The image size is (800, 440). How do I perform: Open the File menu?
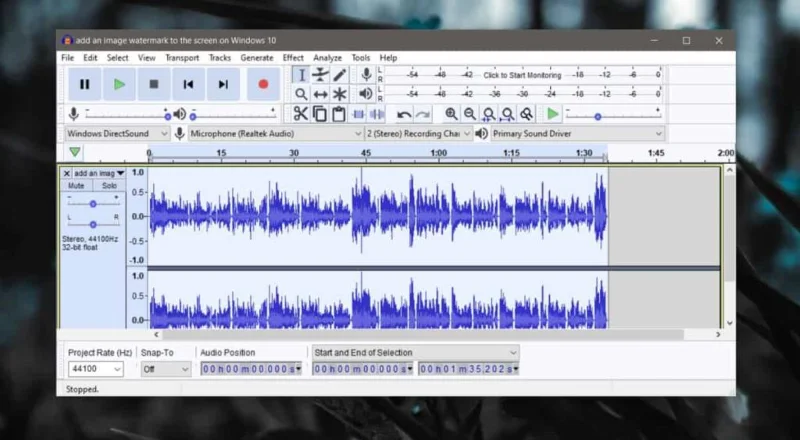coord(67,58)
